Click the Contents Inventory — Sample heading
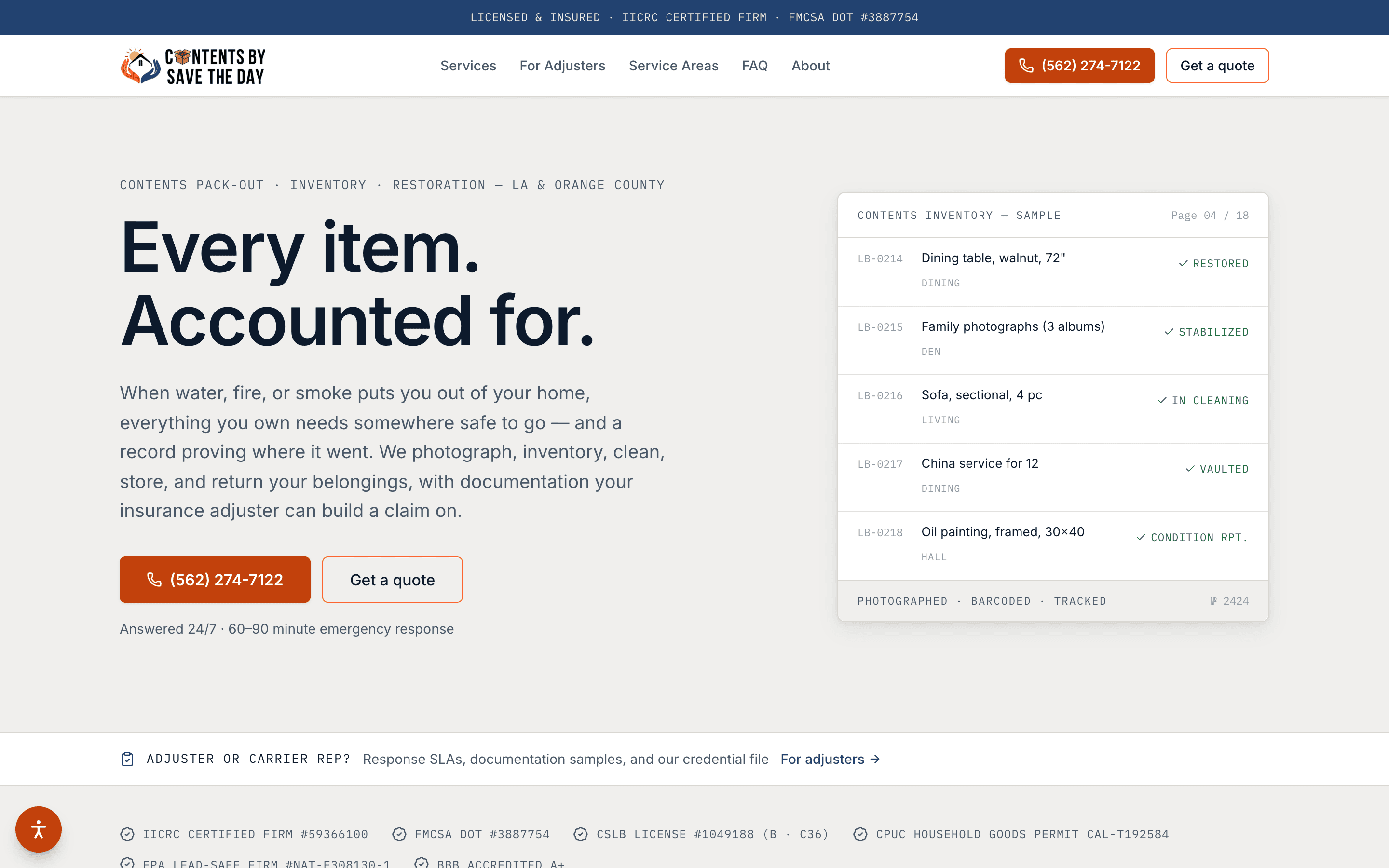Viewport: 1389px width, 868px height. 959,215
